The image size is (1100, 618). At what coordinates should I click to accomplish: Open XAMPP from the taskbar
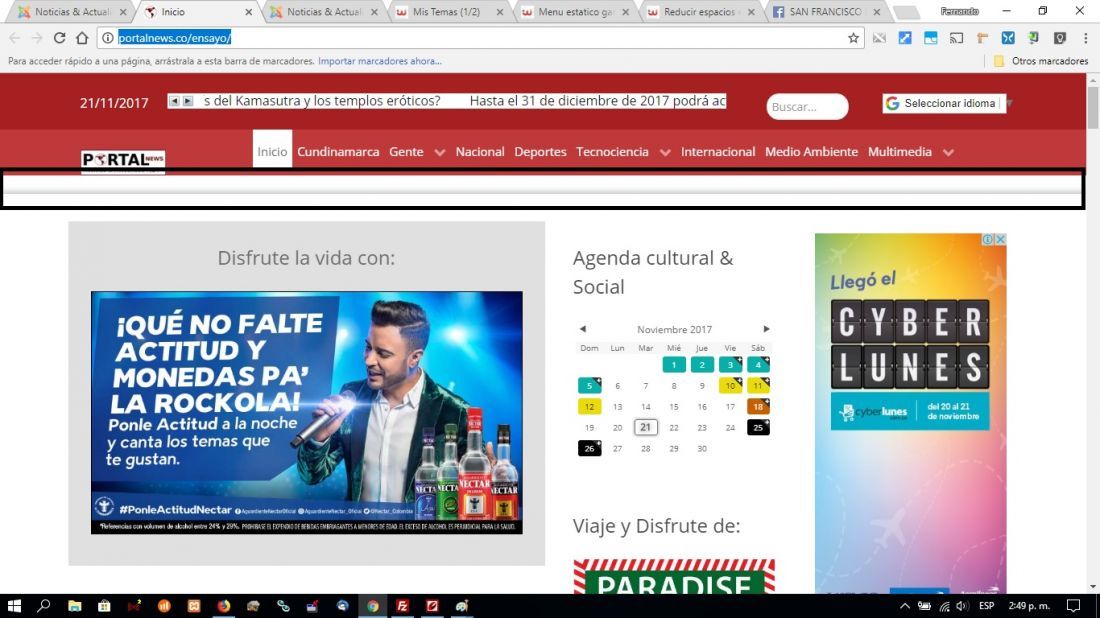(x=194, y=606)
